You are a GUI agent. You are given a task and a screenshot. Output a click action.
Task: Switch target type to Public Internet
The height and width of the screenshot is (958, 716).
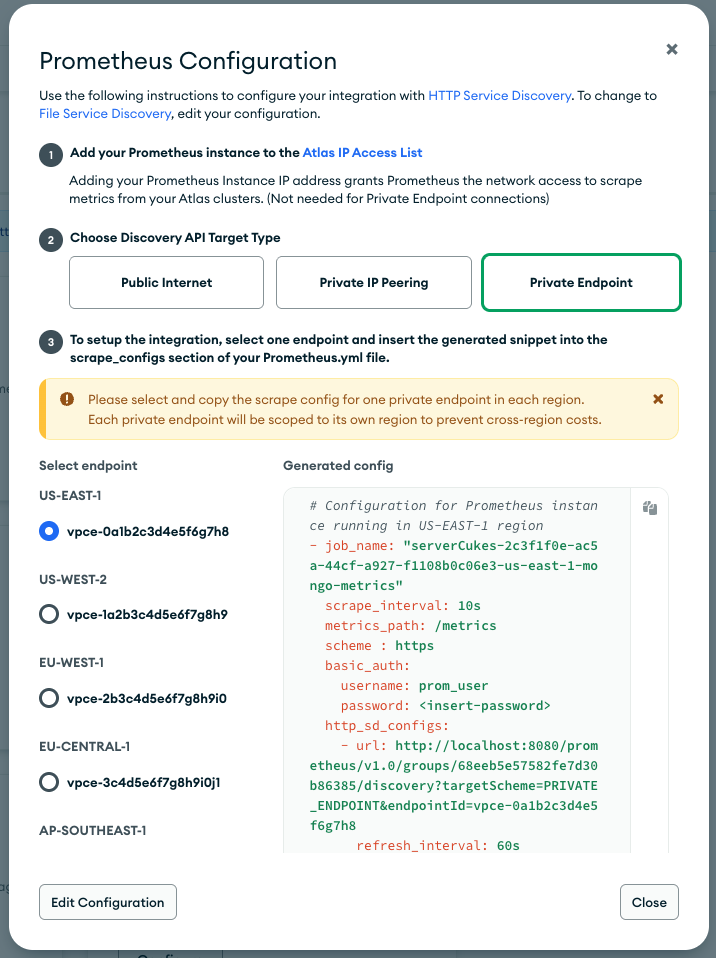pos(166,282)
